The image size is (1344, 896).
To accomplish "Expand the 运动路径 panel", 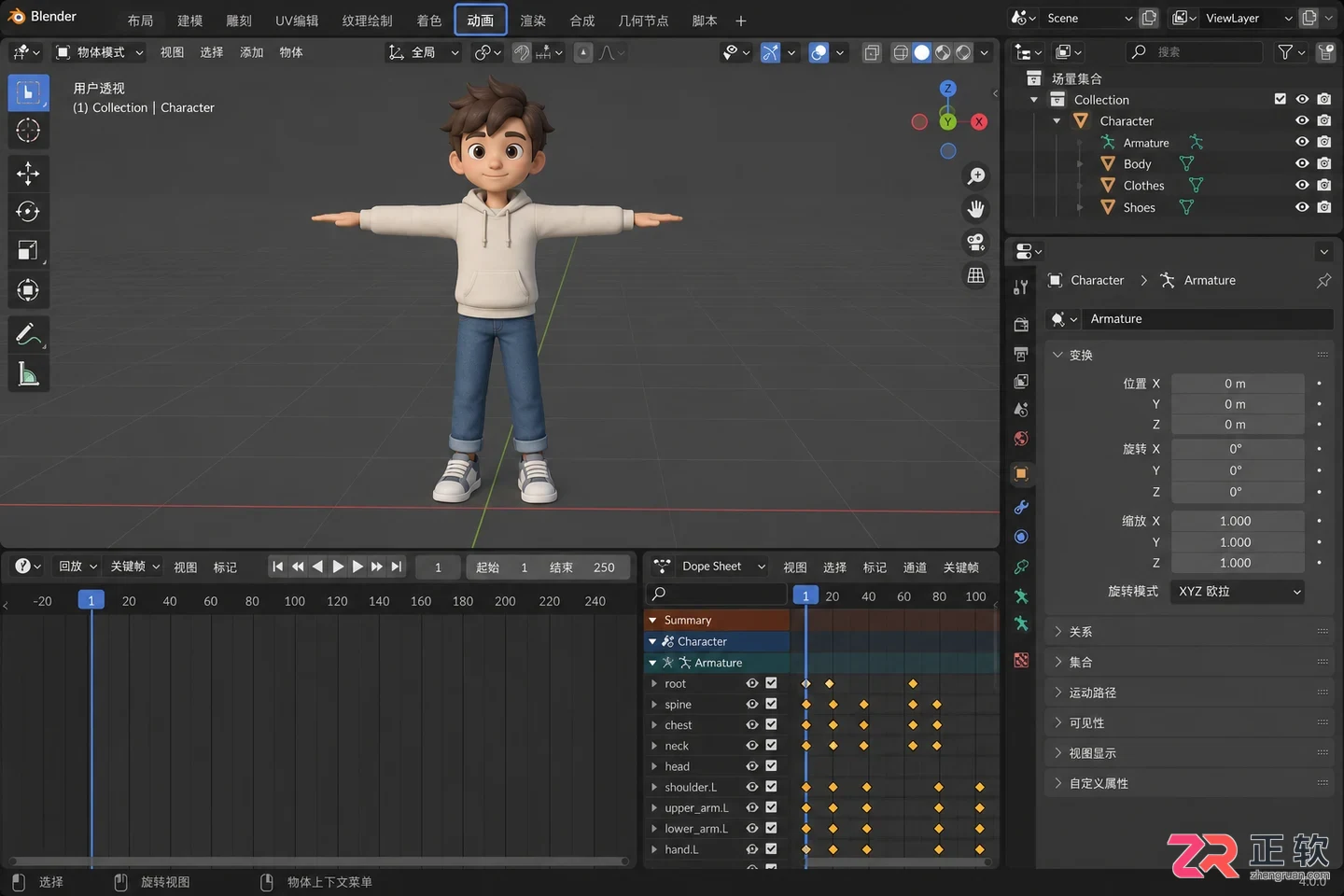I will point(1188,693).
